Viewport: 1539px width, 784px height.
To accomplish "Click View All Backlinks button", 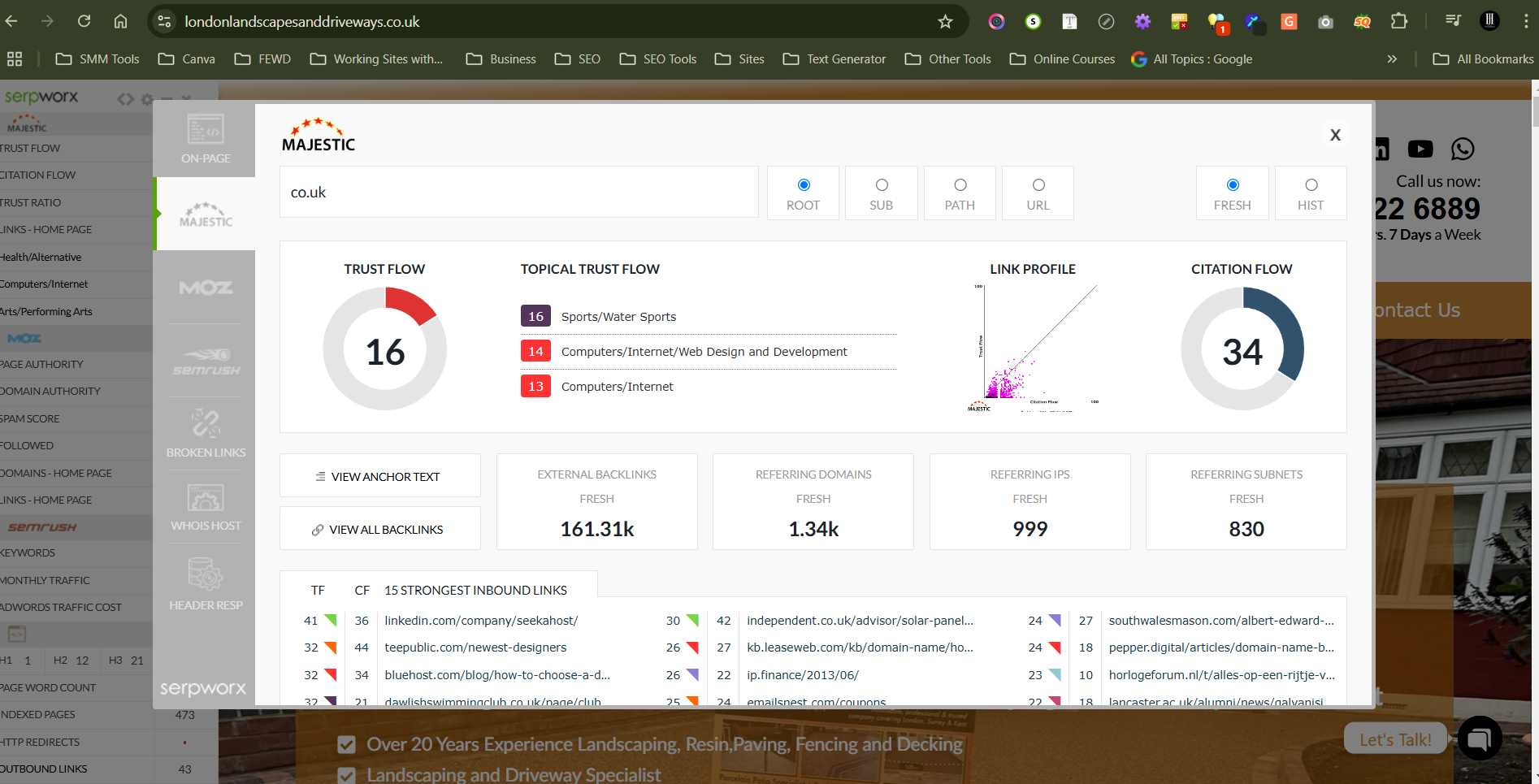I will pos(380,529).
